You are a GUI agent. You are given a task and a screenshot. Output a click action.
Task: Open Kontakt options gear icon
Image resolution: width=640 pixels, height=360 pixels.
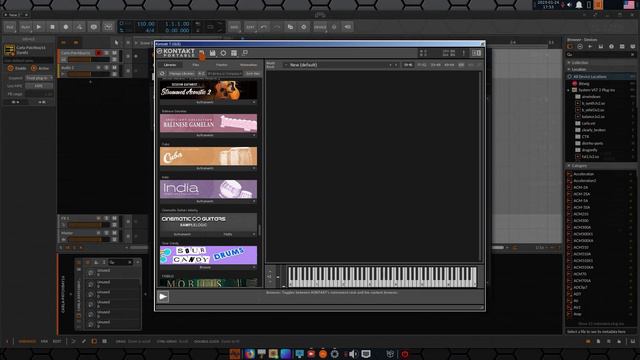coord(223,53)
